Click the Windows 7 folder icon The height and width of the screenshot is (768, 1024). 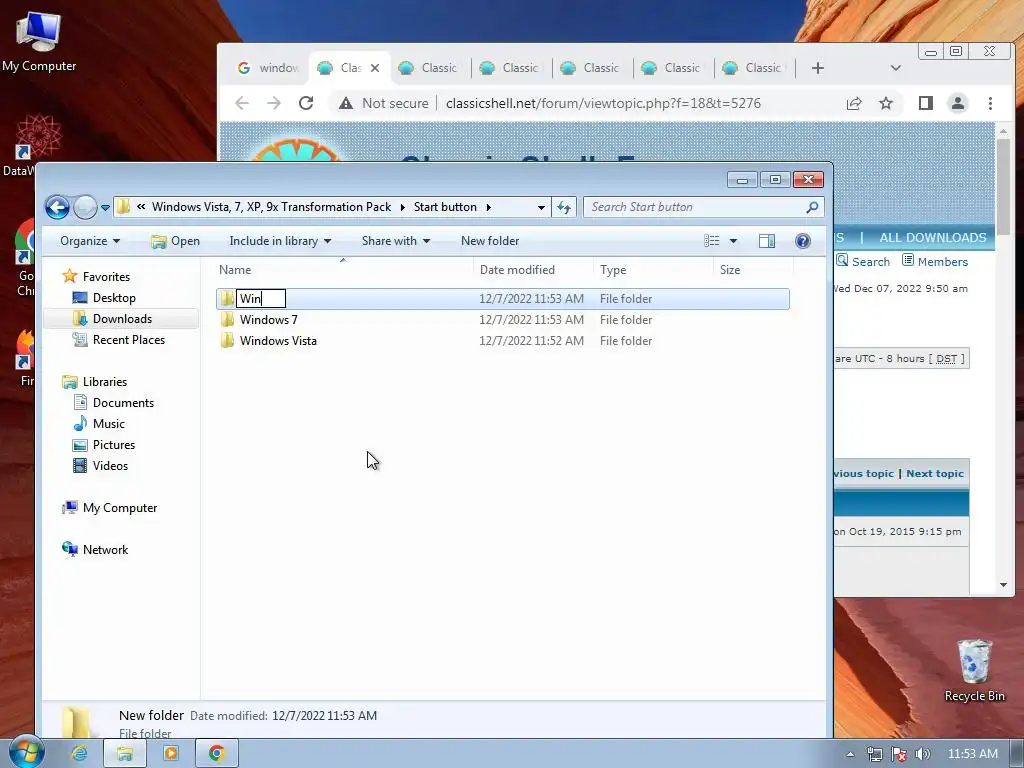[x=227, y=319]
